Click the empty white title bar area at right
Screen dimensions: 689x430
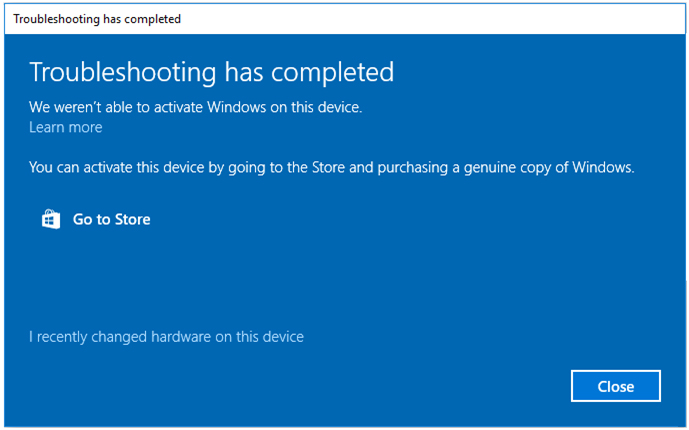500,18
